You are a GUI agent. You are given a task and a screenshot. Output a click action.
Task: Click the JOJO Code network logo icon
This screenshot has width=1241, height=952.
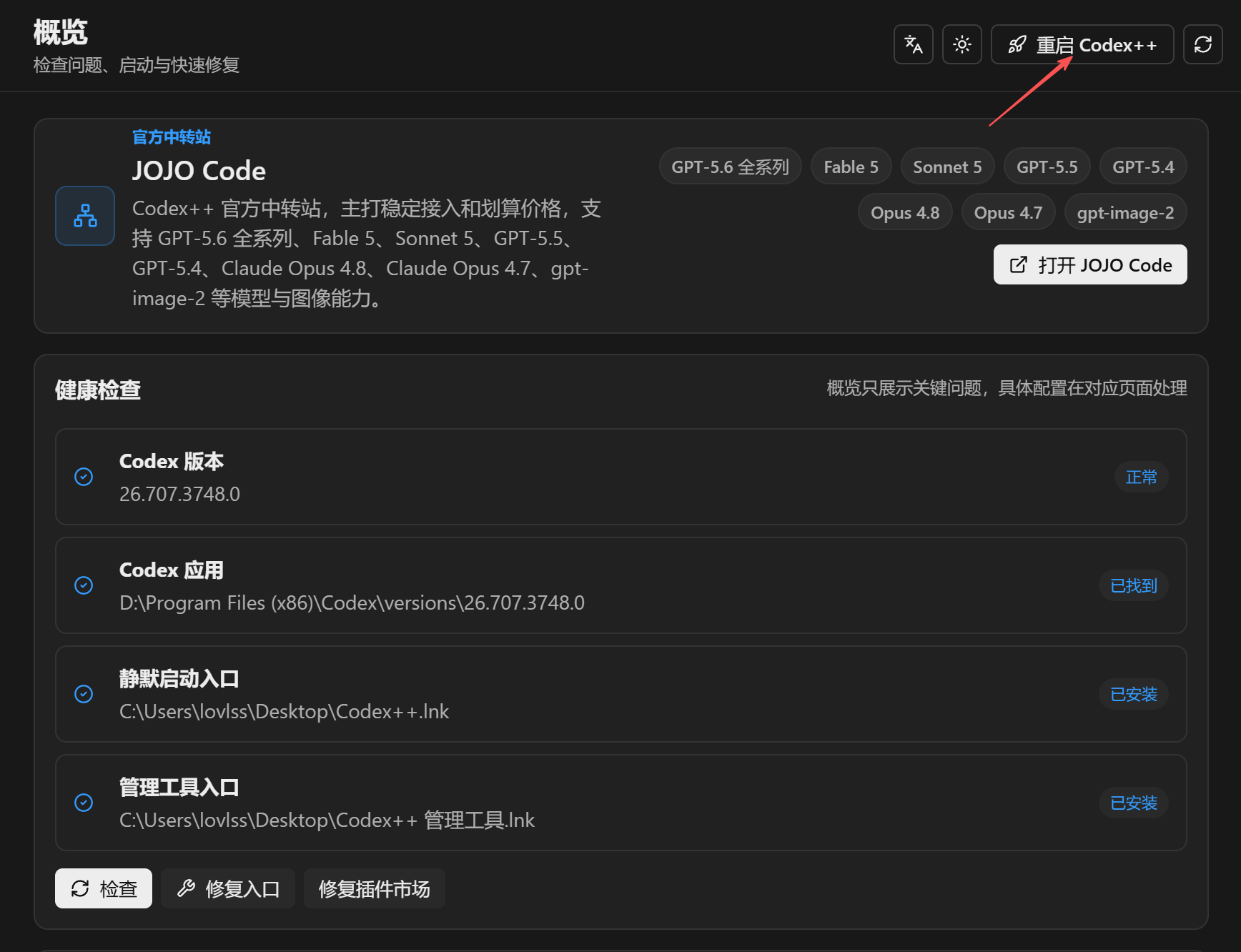tap(85, 216)
